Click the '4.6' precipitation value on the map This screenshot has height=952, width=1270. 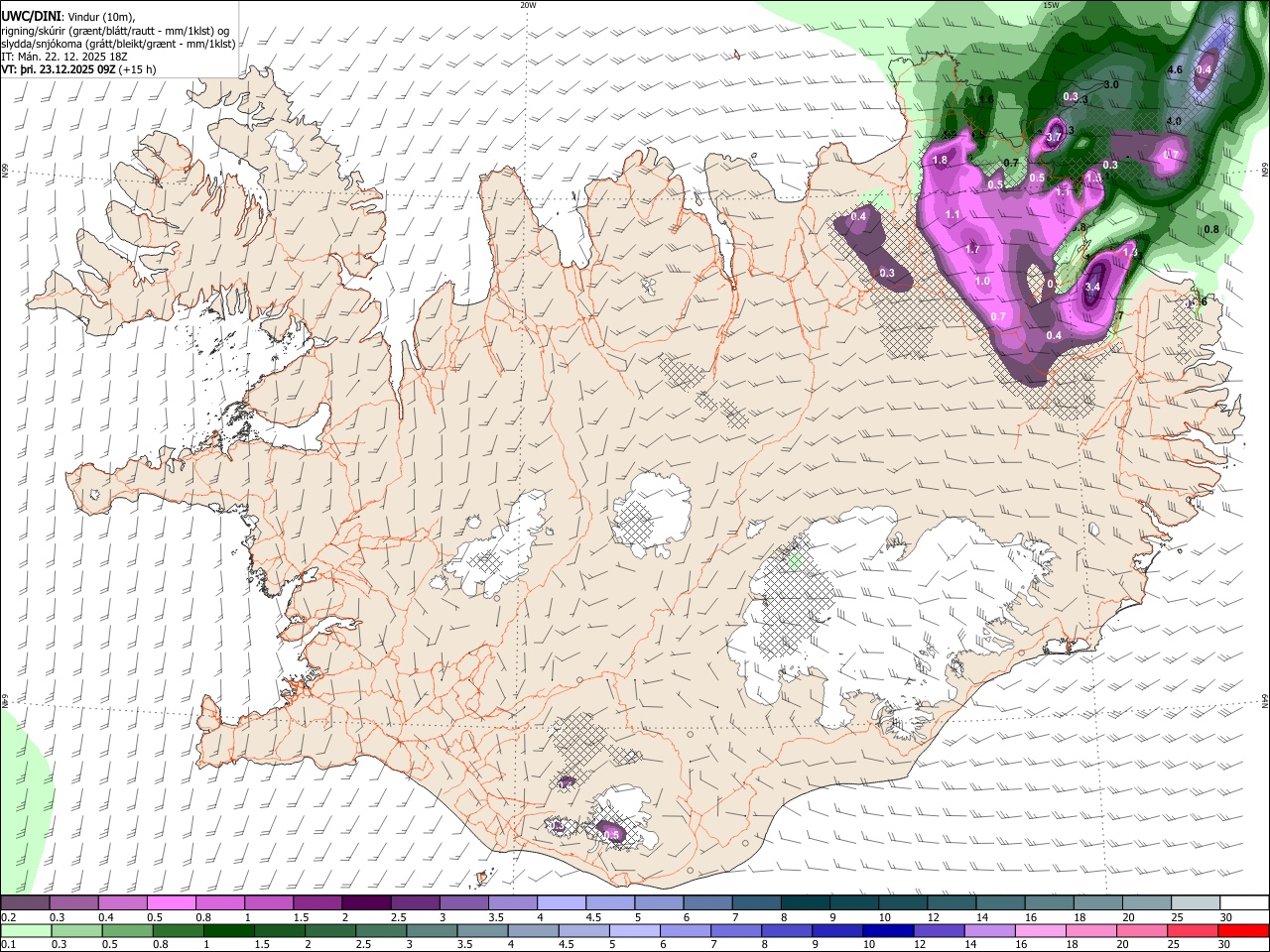tap(1175, 70)
